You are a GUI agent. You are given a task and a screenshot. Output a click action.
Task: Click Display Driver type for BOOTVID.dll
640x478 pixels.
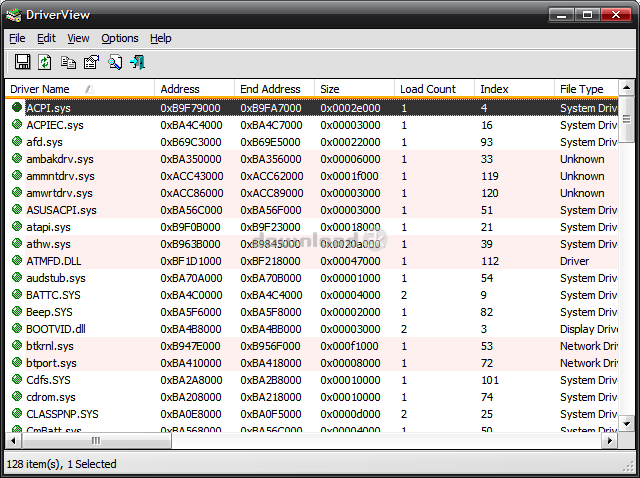coord(589,329)
